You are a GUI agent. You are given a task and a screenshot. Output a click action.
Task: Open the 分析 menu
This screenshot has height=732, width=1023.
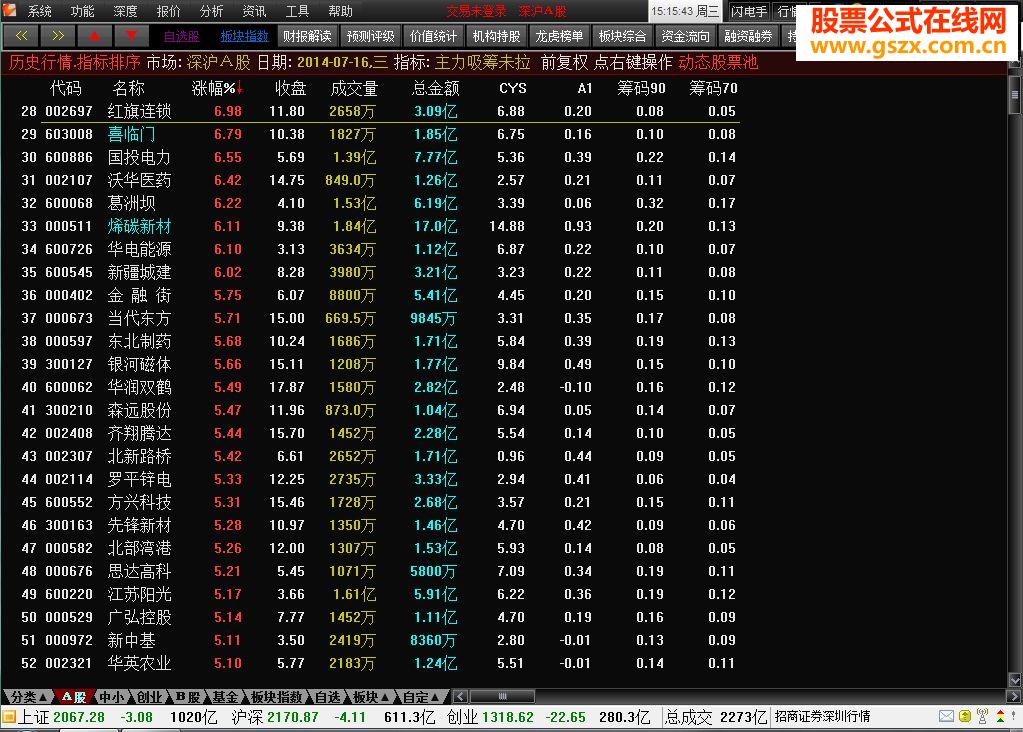[211, 11]
